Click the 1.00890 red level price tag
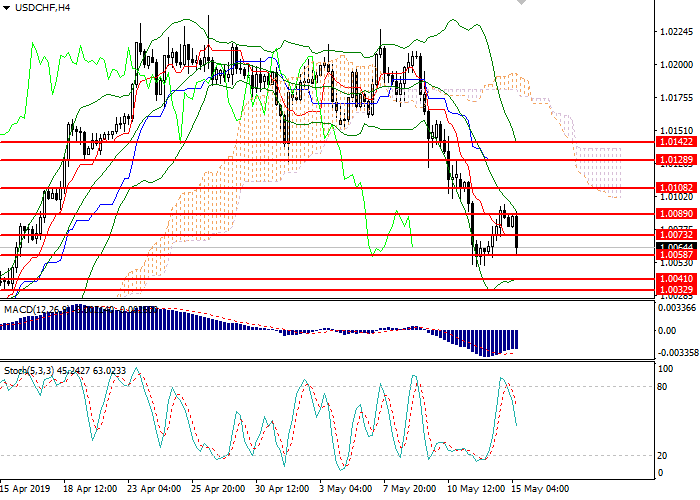Viewport: 700px width, 500px height. click(677, 213)
